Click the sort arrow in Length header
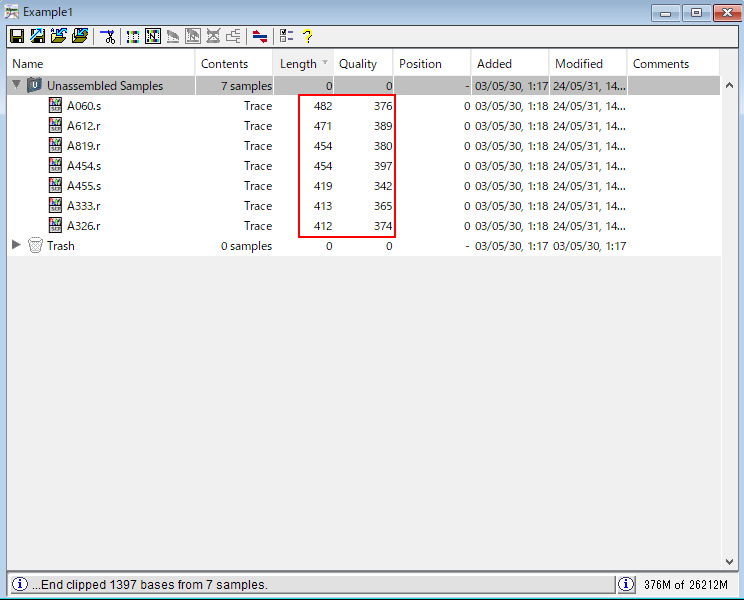 [325, 62]
